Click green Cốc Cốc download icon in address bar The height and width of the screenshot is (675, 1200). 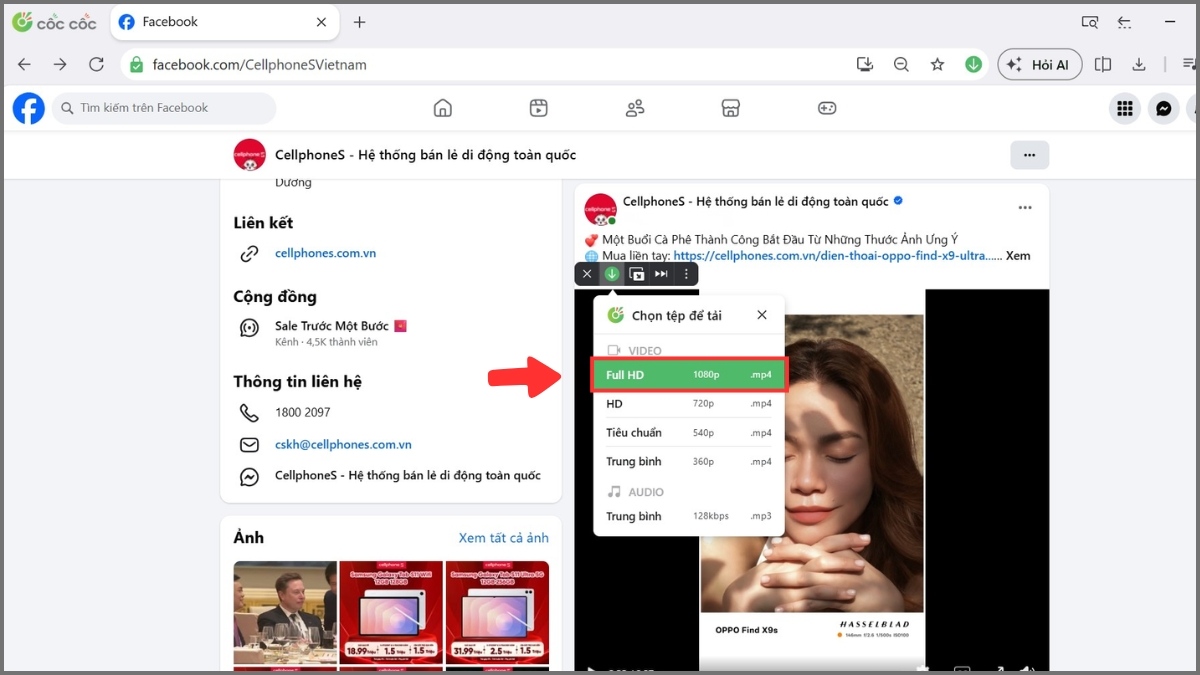(973, 64)
